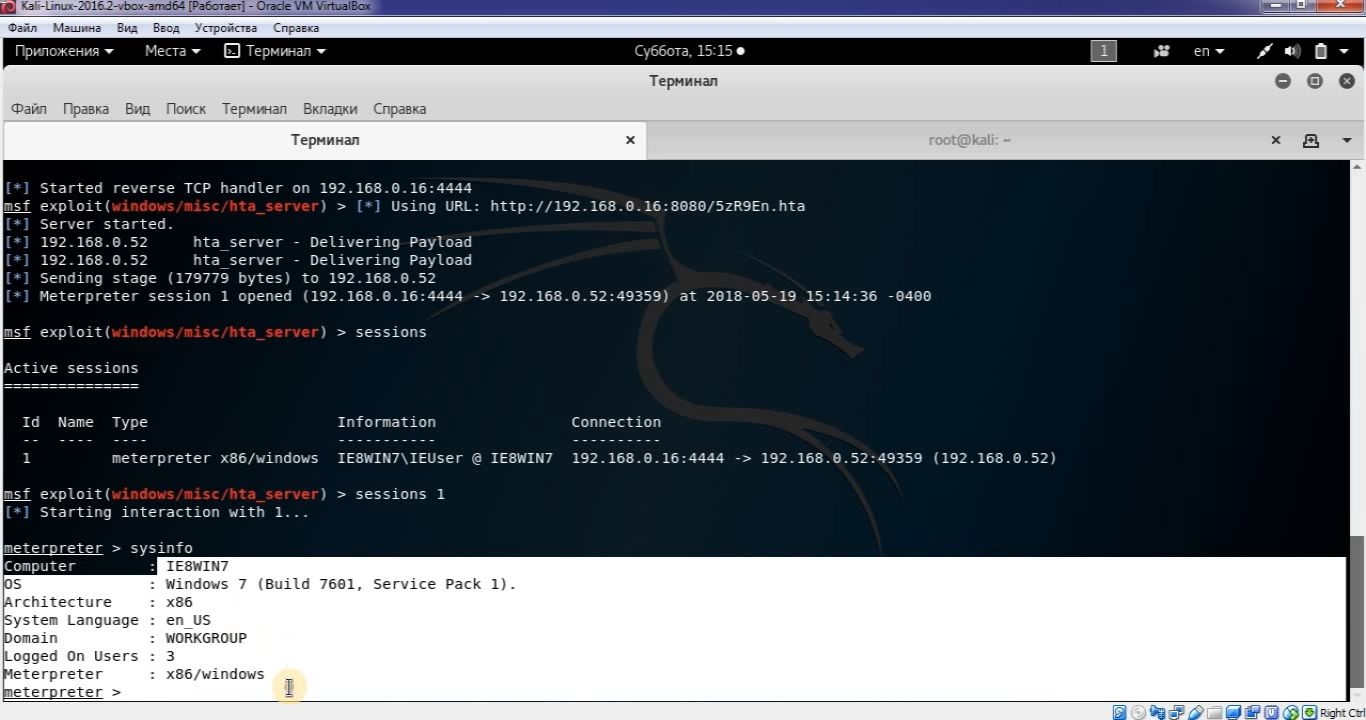Image resolution: width=1366 pixels, height=720 pixels.
Task: Click 'IE8WIN7\IEUser @ IE8WIN7' in sessions table
Action: click(445, 458)
